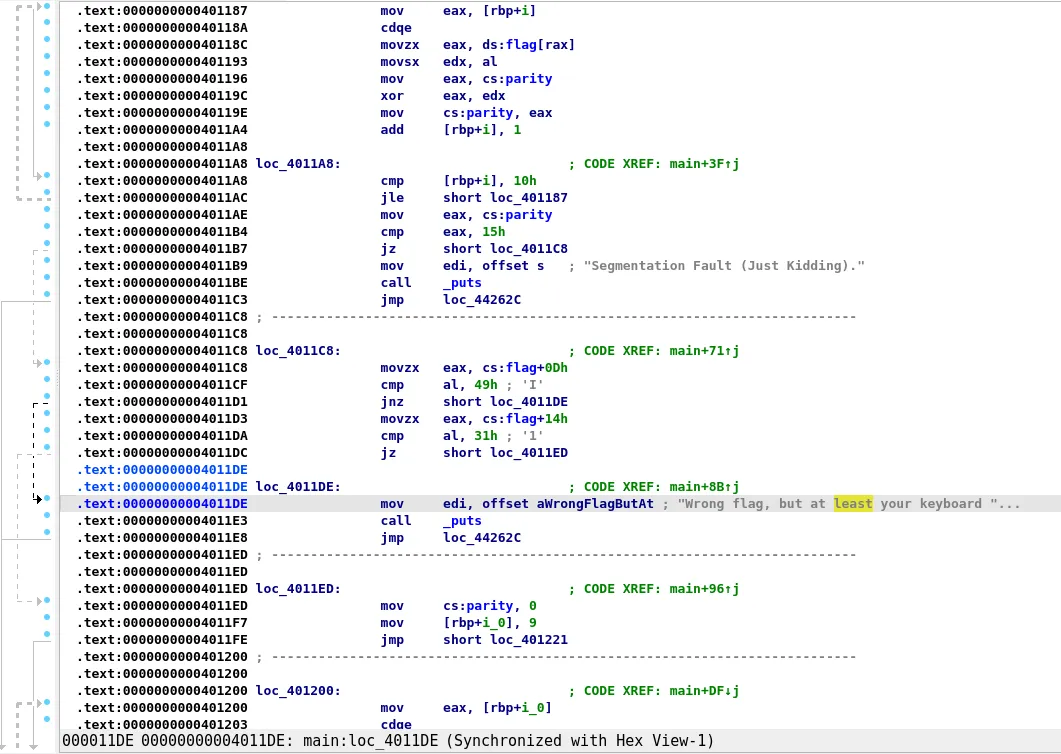Click the highlighted word least in the comment
Screen dimensions: 1061x754
pyautogui.click(x=853, y=503)
